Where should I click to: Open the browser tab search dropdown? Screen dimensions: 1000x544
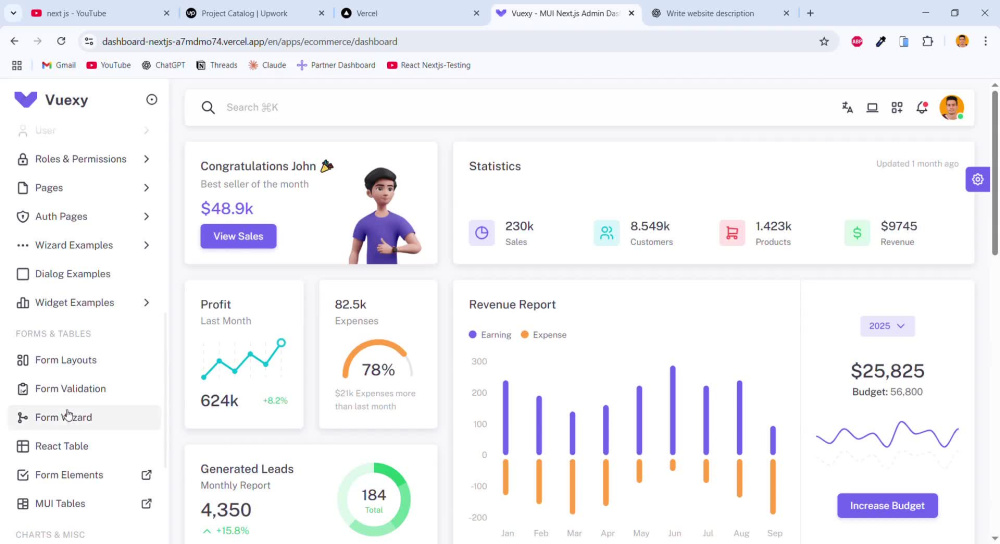[13, 13]
